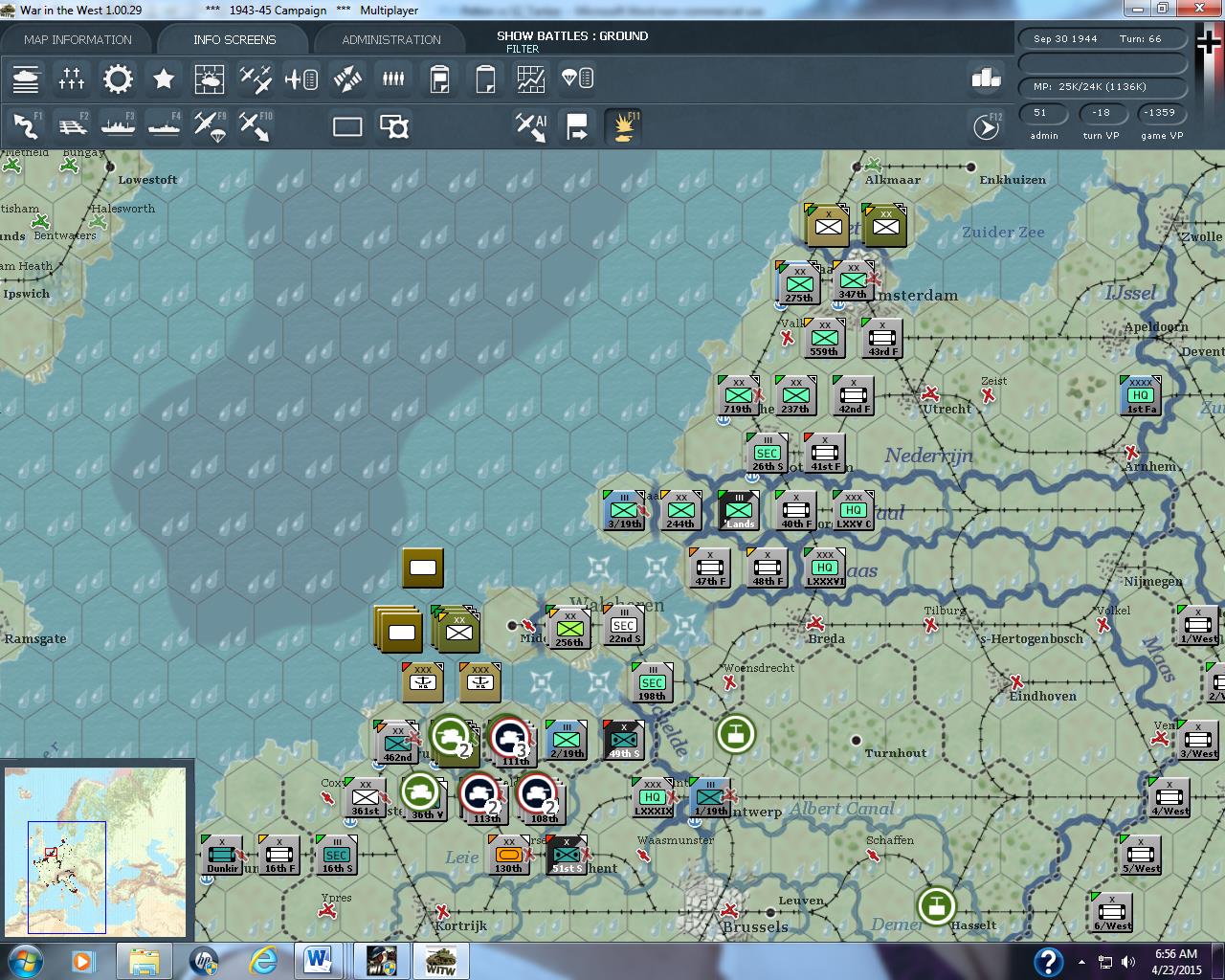Open Microsoft Word from the taskbar
This screenshot has width=1225, height=980.
click(x=319, y=960)
